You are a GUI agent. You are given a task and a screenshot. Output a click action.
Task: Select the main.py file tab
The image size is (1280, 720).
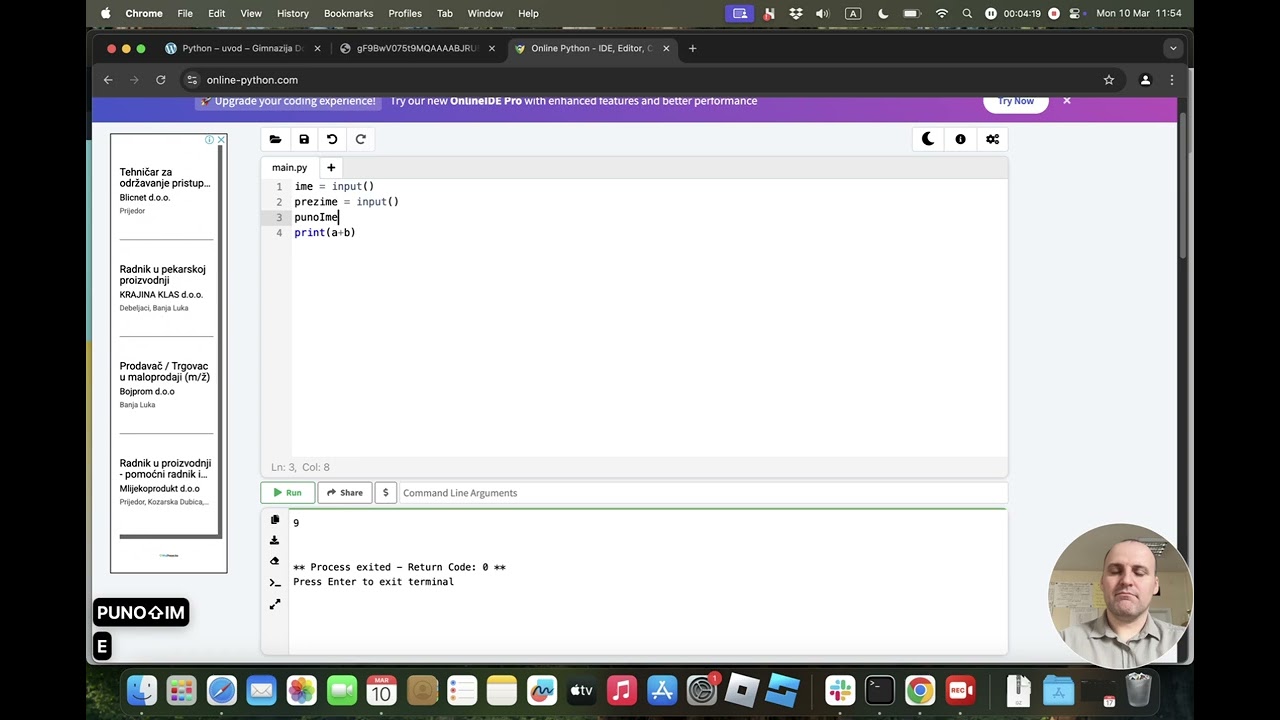coord(289,167)
